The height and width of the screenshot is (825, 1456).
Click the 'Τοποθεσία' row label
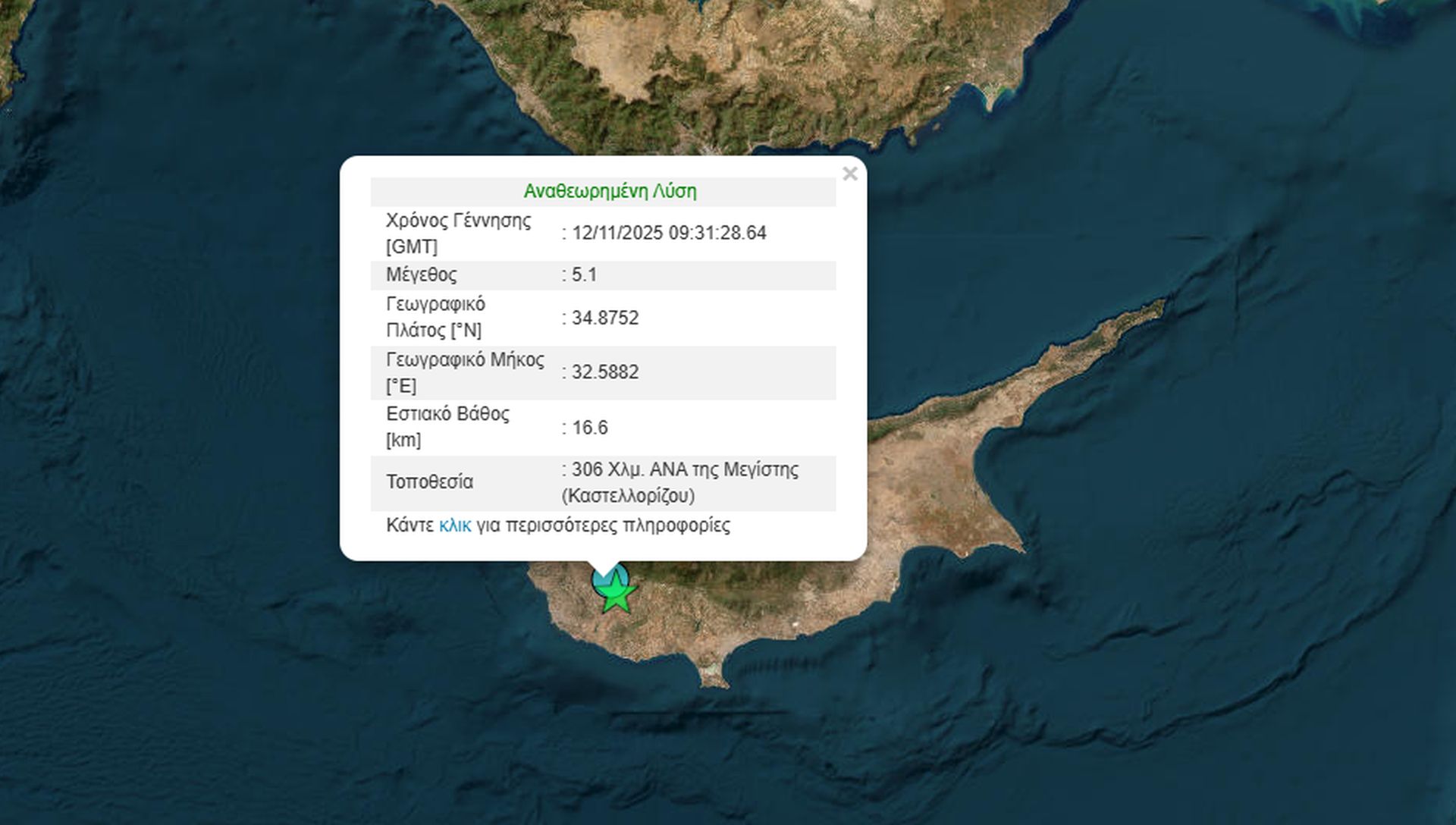click(x=429, y=482)
